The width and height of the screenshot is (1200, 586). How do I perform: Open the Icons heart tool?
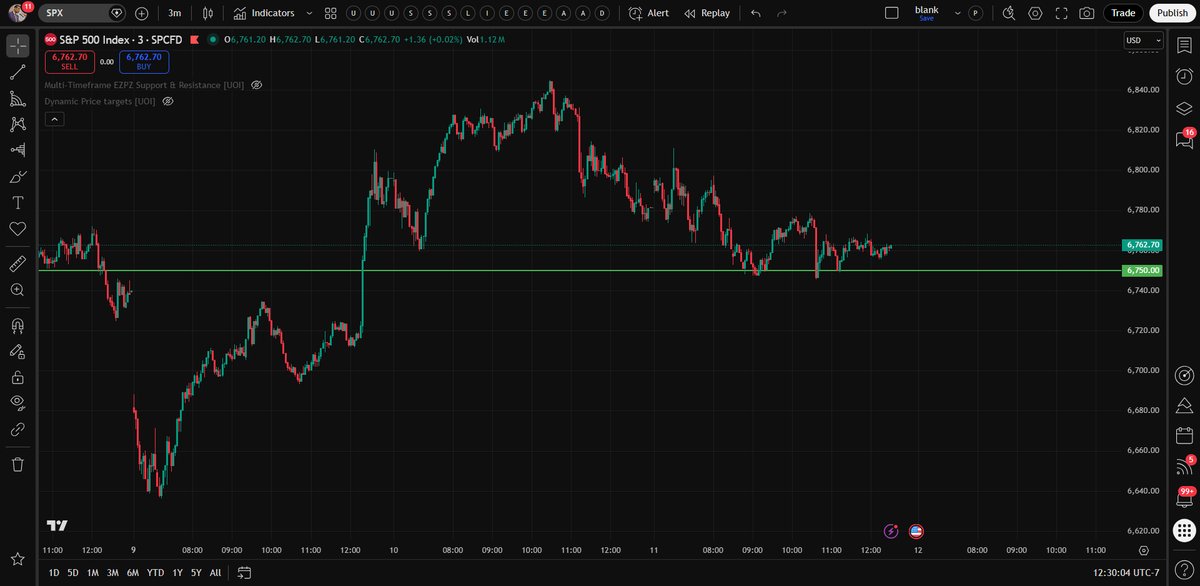(x=17, y=229)
